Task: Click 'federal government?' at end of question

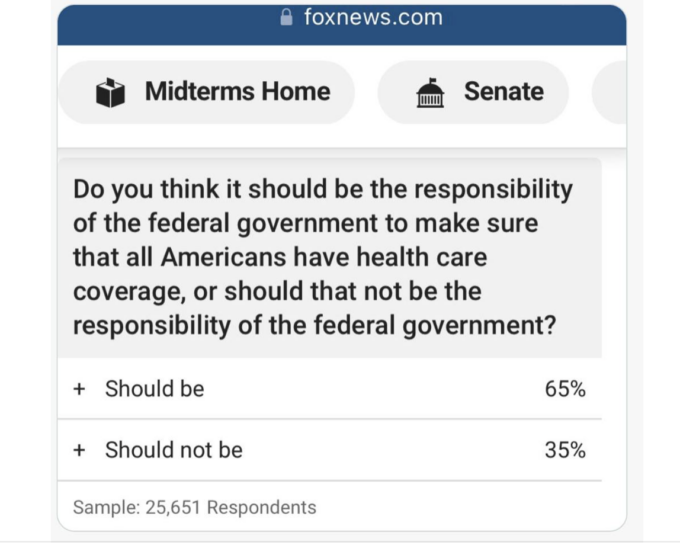Action: point(435,326)
